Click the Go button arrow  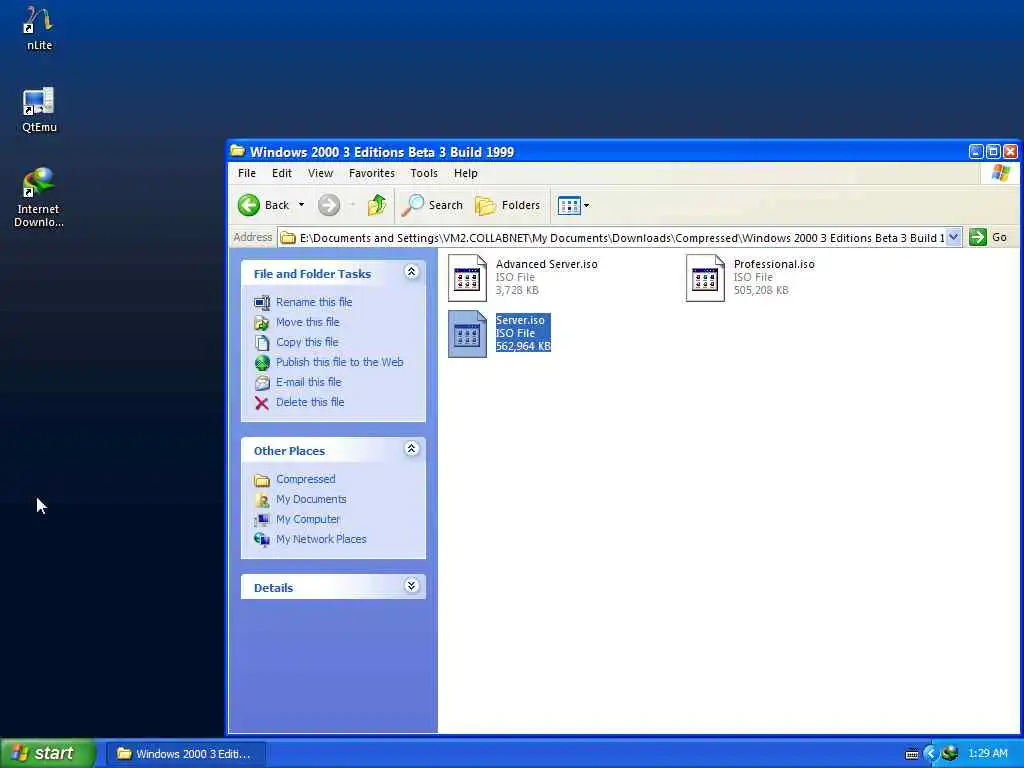point(978,237)
